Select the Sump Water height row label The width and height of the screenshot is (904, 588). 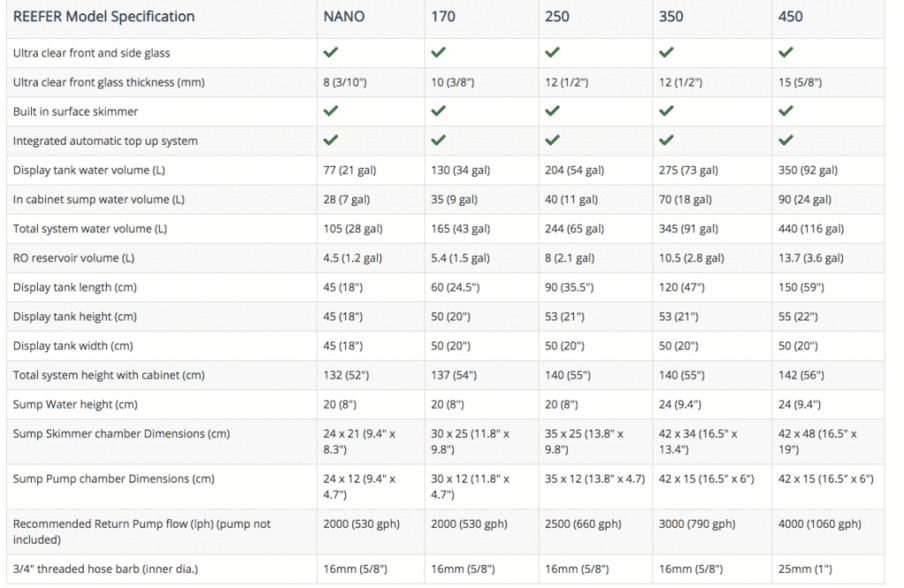tap(75, 405)
